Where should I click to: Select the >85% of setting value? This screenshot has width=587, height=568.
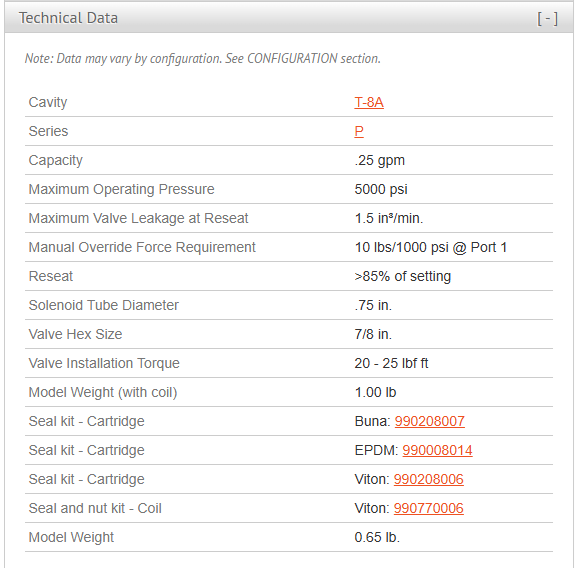click(x=402, y=276)
